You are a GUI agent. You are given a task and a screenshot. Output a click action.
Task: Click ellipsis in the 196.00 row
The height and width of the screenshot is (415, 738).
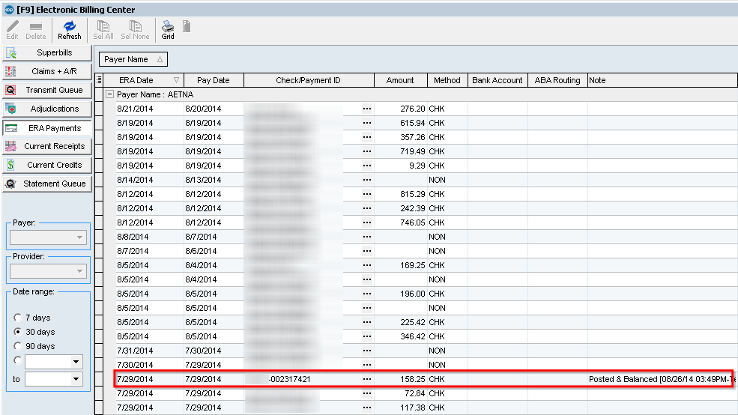coord(367,294)
